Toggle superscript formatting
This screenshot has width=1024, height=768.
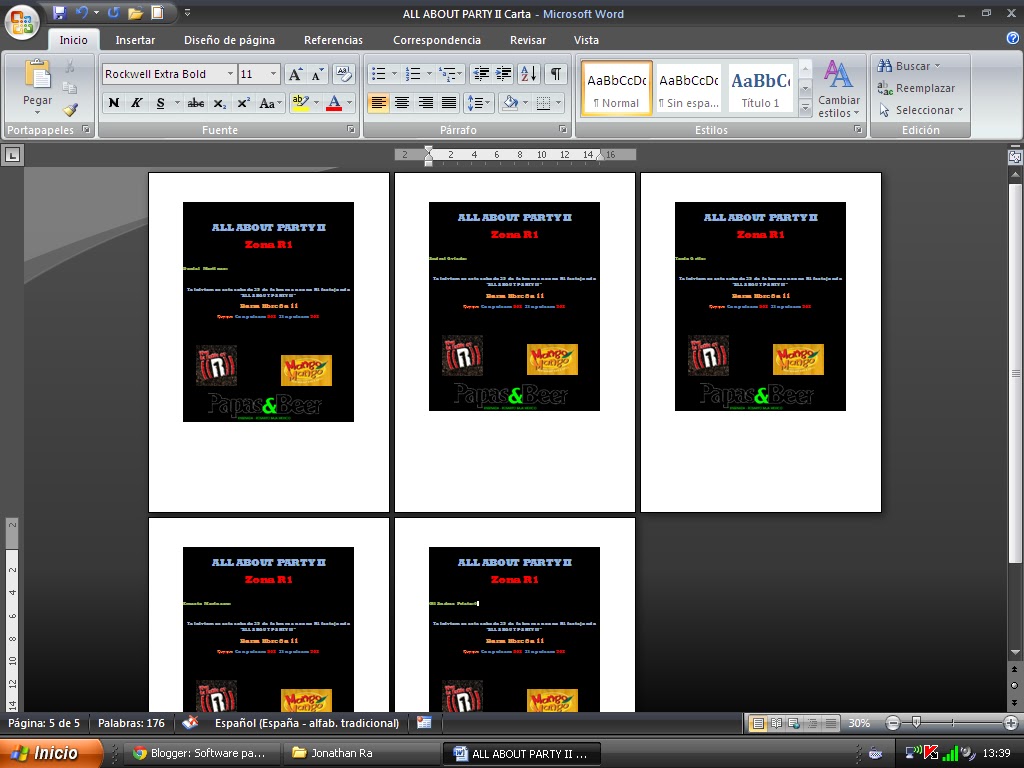pyautogui.click(x=243, y=103)
